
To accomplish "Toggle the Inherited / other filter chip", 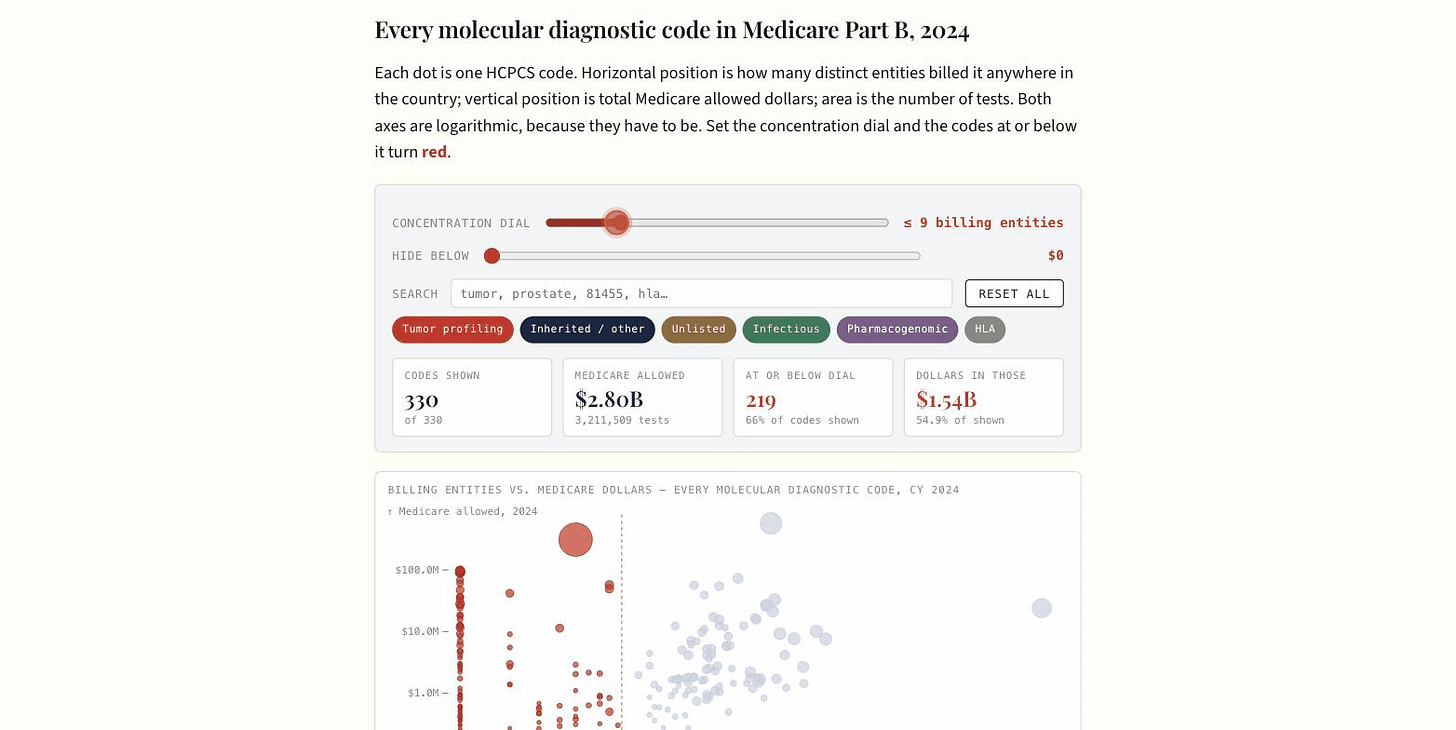I will pos(587,329).
